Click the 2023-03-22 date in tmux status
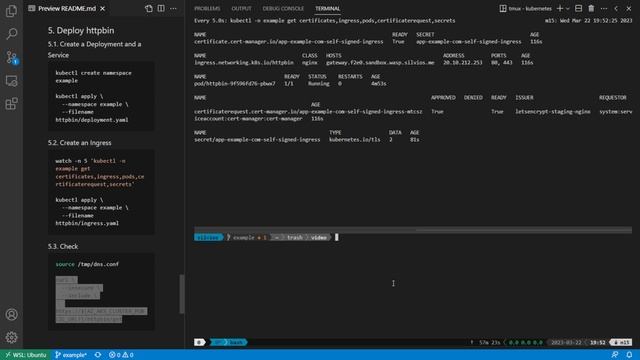The image size is (640, 360). coord(566,342)
